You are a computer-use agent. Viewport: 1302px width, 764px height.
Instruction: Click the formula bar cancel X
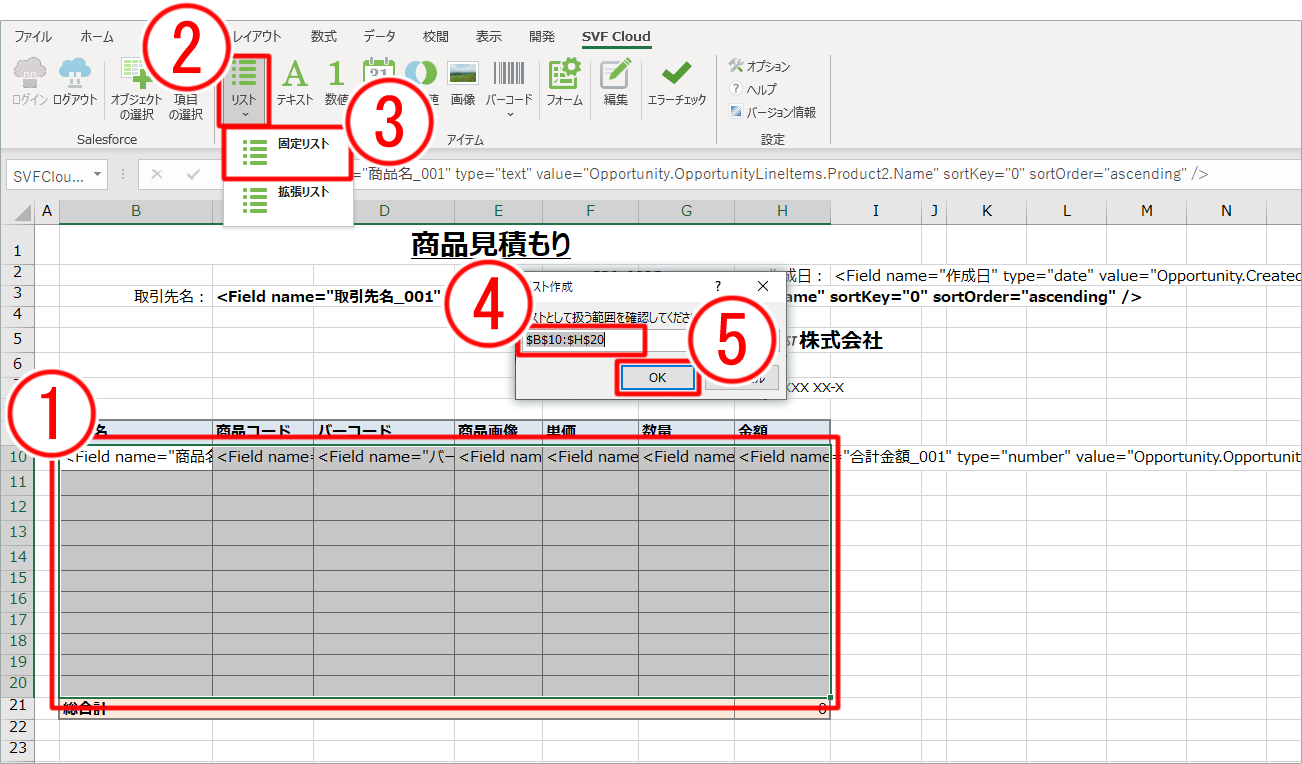(156, 175)
